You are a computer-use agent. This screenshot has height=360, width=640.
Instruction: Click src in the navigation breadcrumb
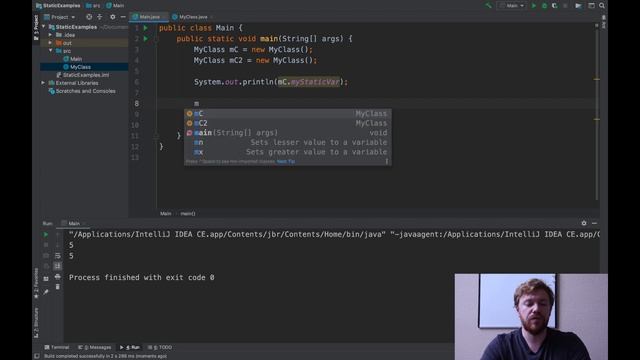(93, 6)
